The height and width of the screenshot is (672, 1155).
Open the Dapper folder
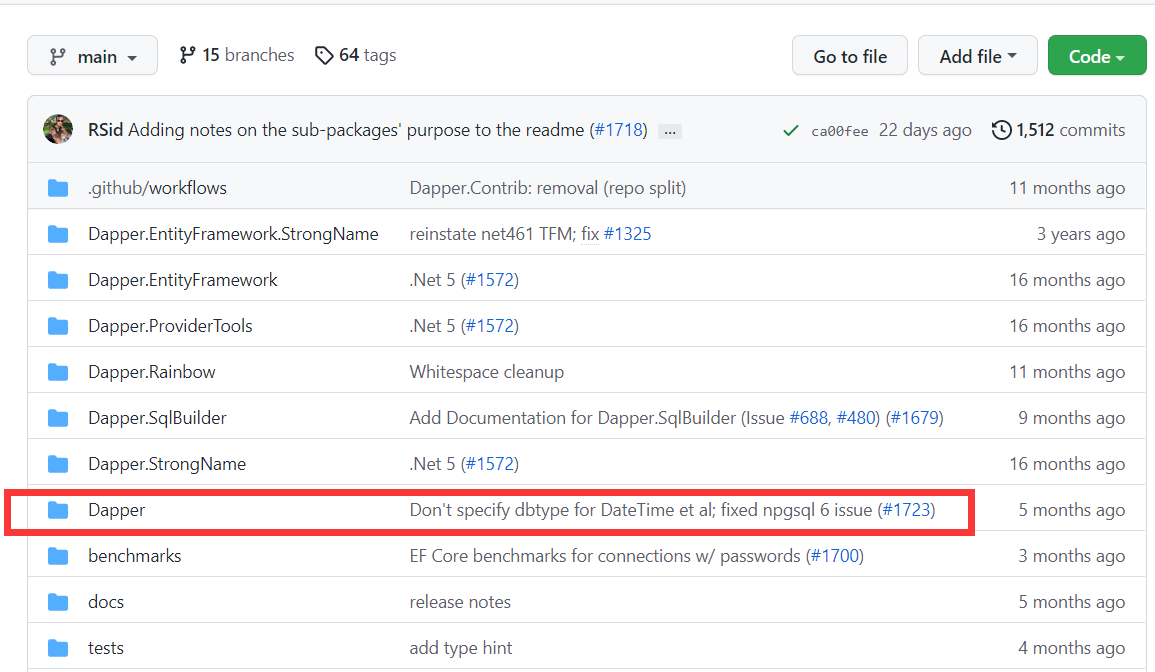click(x=116, y=510)
